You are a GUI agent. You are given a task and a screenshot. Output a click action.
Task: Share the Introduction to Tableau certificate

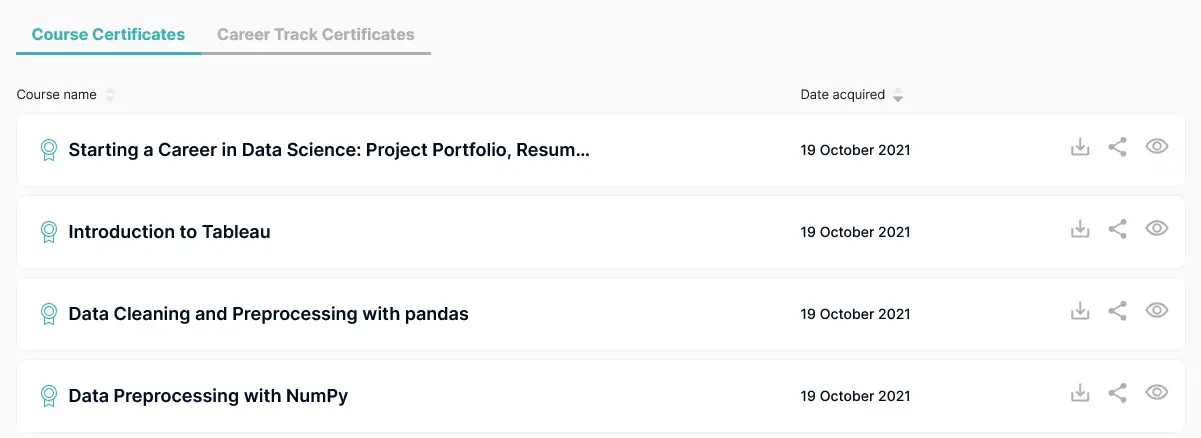[x=1118, y=229]
